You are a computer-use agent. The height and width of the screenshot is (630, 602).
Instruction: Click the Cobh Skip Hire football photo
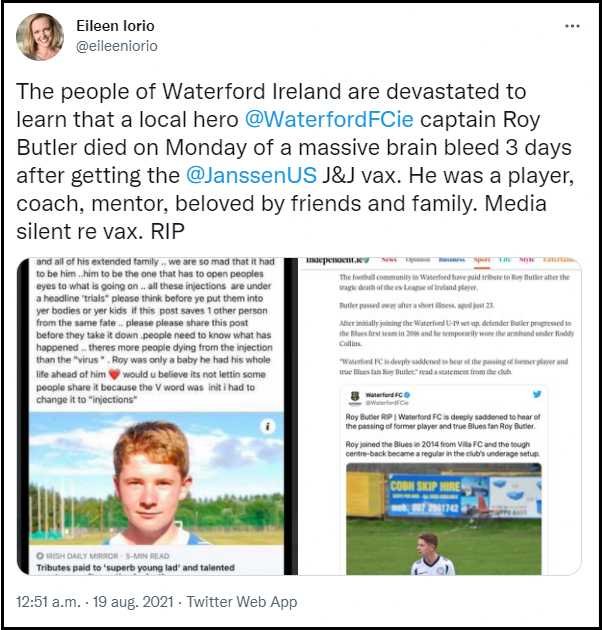[x=443, y=521]
